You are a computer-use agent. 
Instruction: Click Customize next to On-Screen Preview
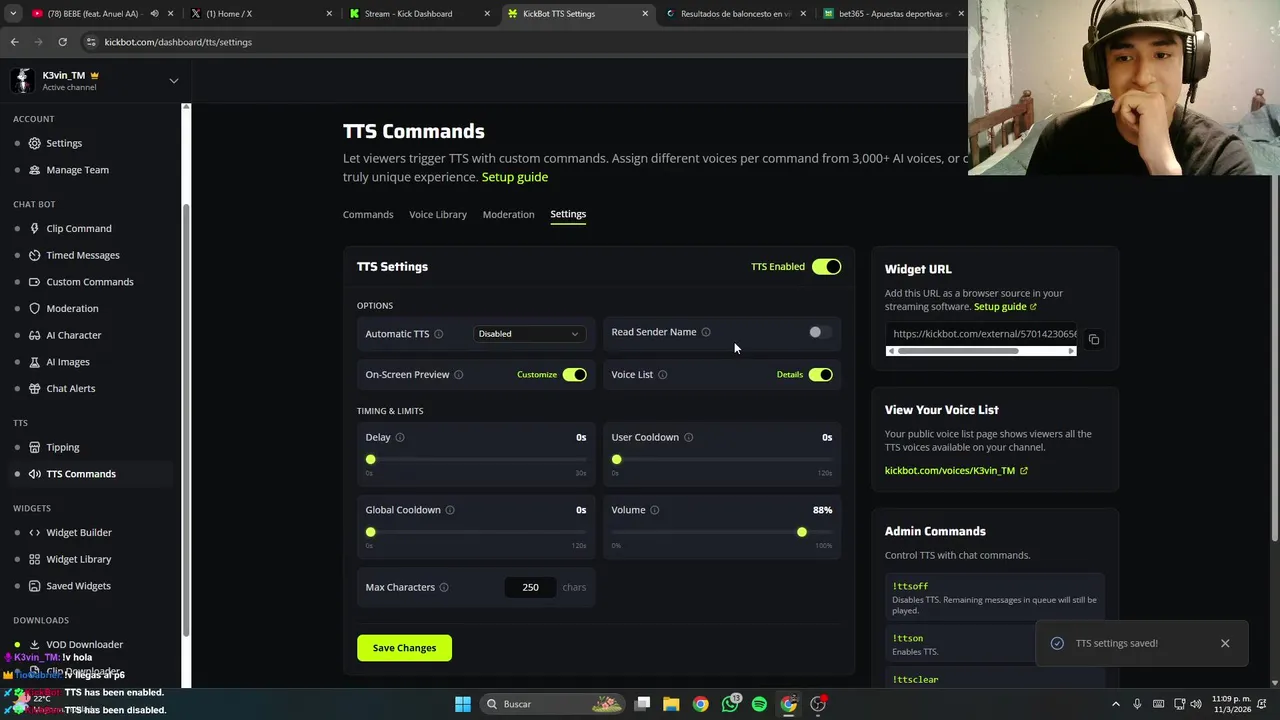click(537, 375)
